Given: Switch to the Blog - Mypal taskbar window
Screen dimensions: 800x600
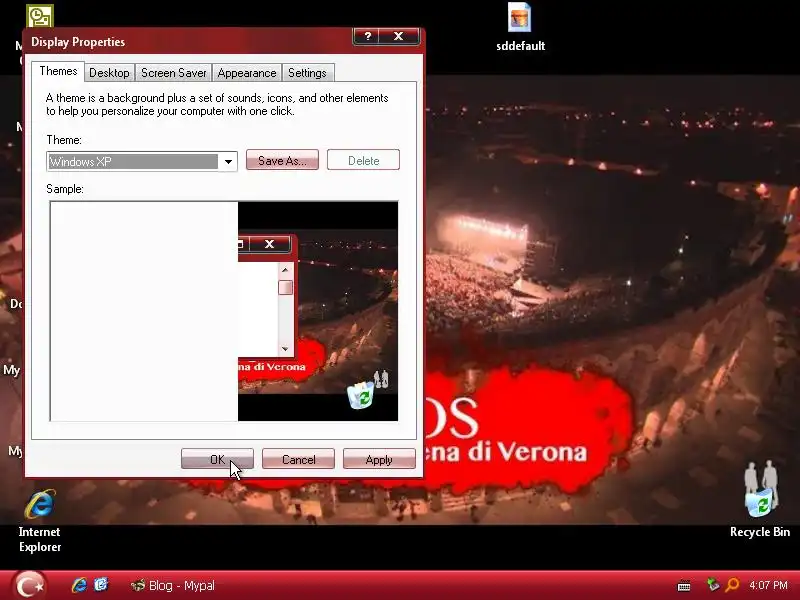Looking at the screenshot, I should tap(173, 585).
